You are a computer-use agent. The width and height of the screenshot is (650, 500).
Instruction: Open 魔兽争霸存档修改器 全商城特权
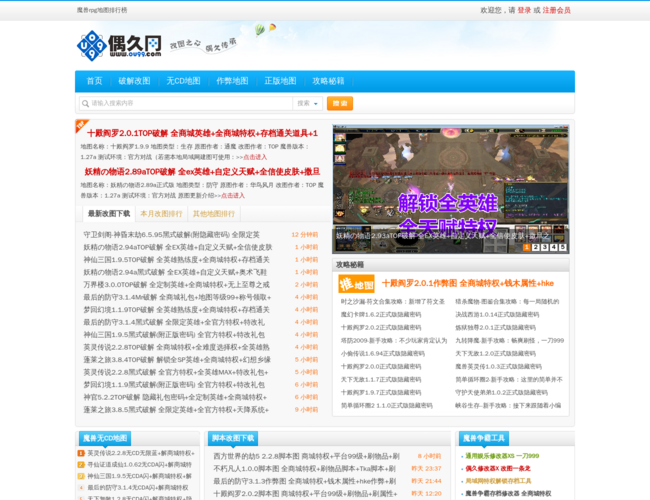click(508, 494)
